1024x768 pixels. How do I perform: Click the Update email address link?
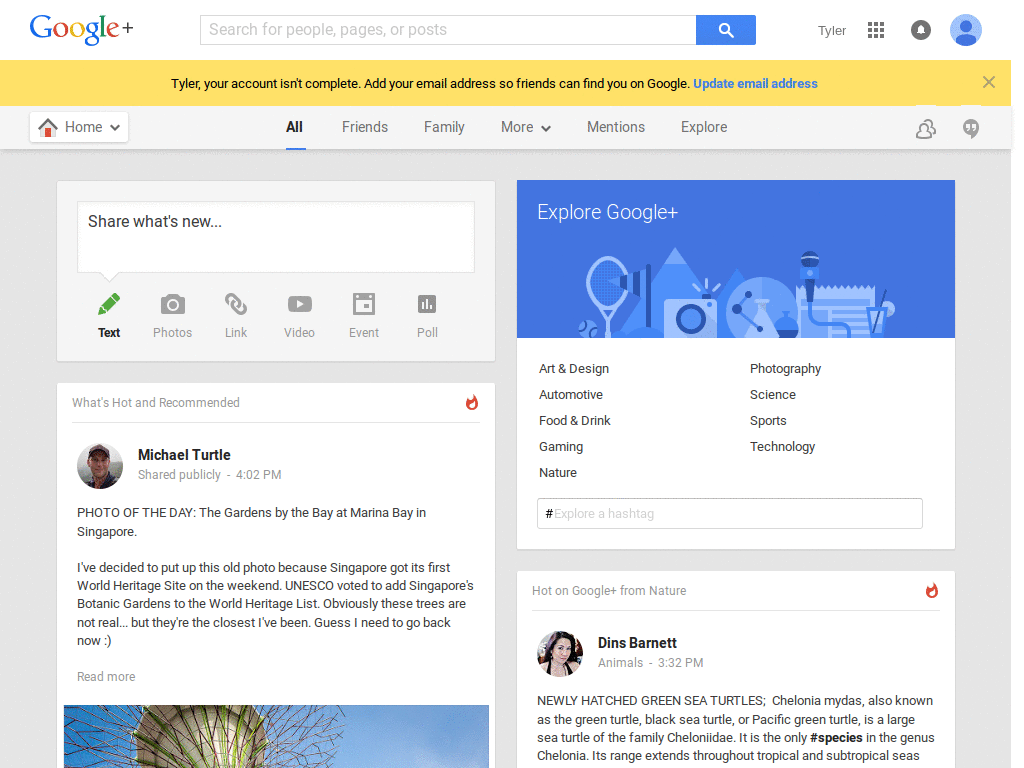(756, 84)
